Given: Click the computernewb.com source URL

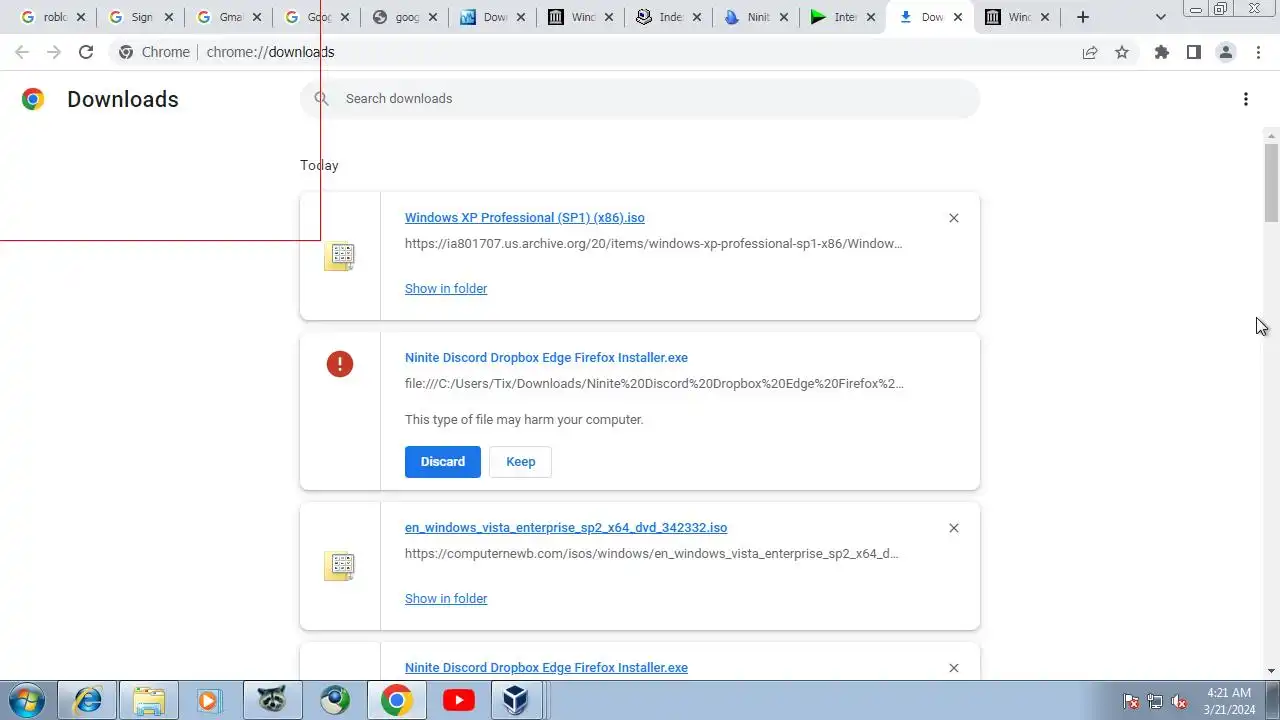Looking at the screenshot, I should pyautogui.click(x=651, y=553).
